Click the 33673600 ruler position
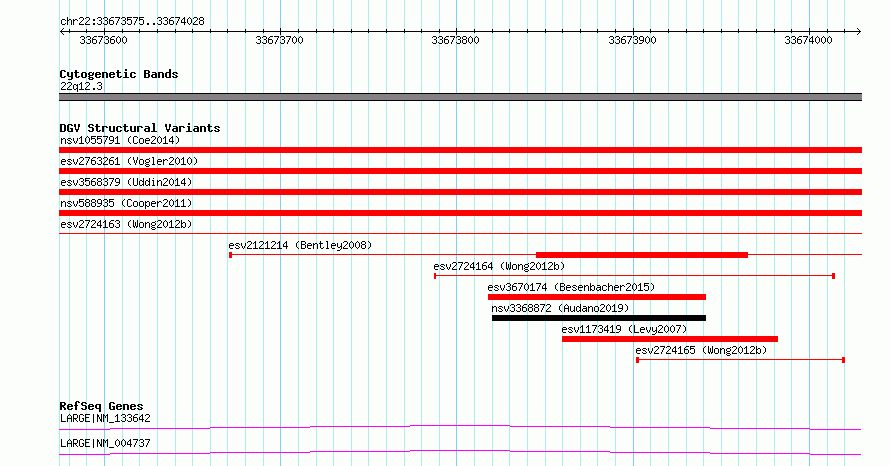Image resolution: width=890 pixels, height=466 pixels. point(103,40)
